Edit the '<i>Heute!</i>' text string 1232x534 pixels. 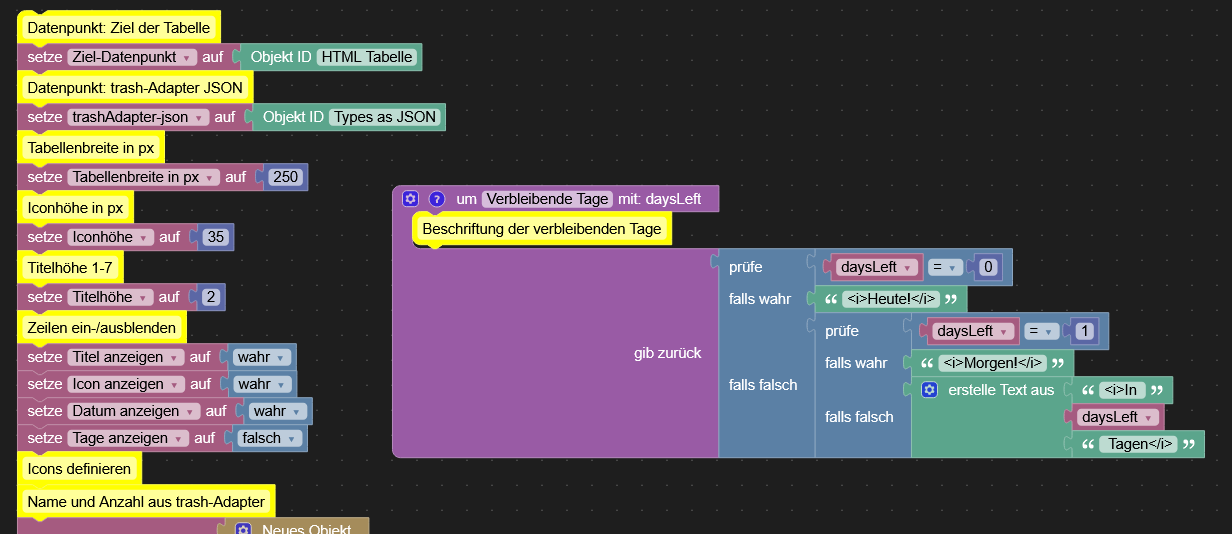pos(890,299)
